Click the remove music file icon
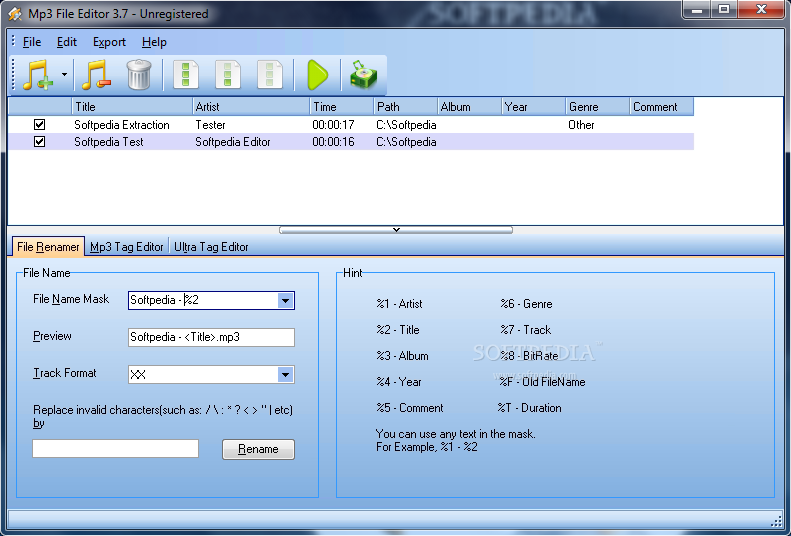791x536 pixels. 96,75
